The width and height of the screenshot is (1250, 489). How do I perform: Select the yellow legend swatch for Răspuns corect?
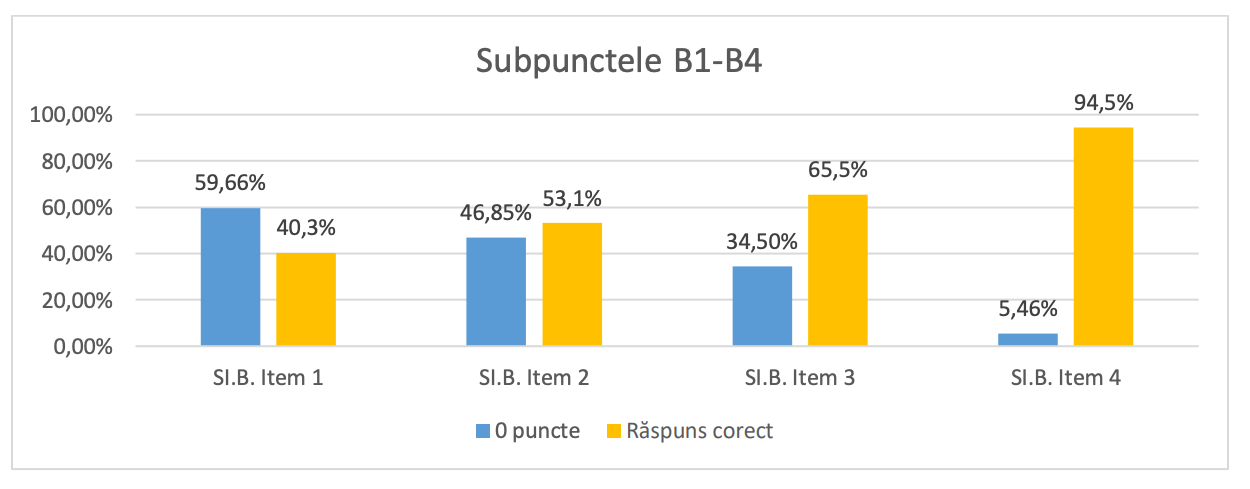[x=614, y=432]
